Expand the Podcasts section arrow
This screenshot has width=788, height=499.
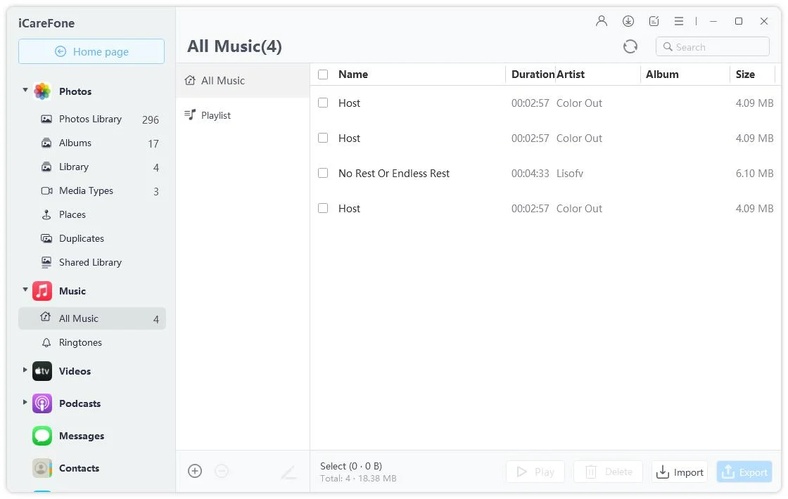[25, 403]
